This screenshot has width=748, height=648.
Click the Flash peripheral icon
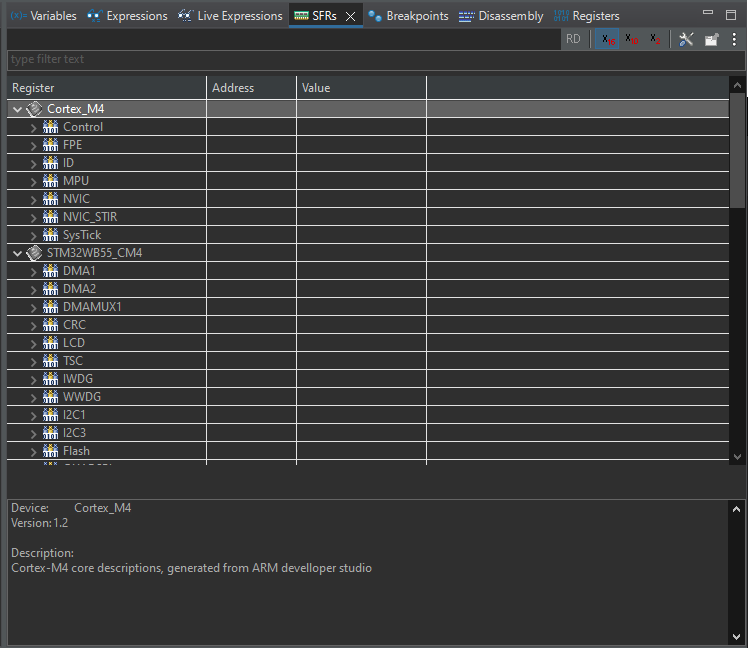51,450
